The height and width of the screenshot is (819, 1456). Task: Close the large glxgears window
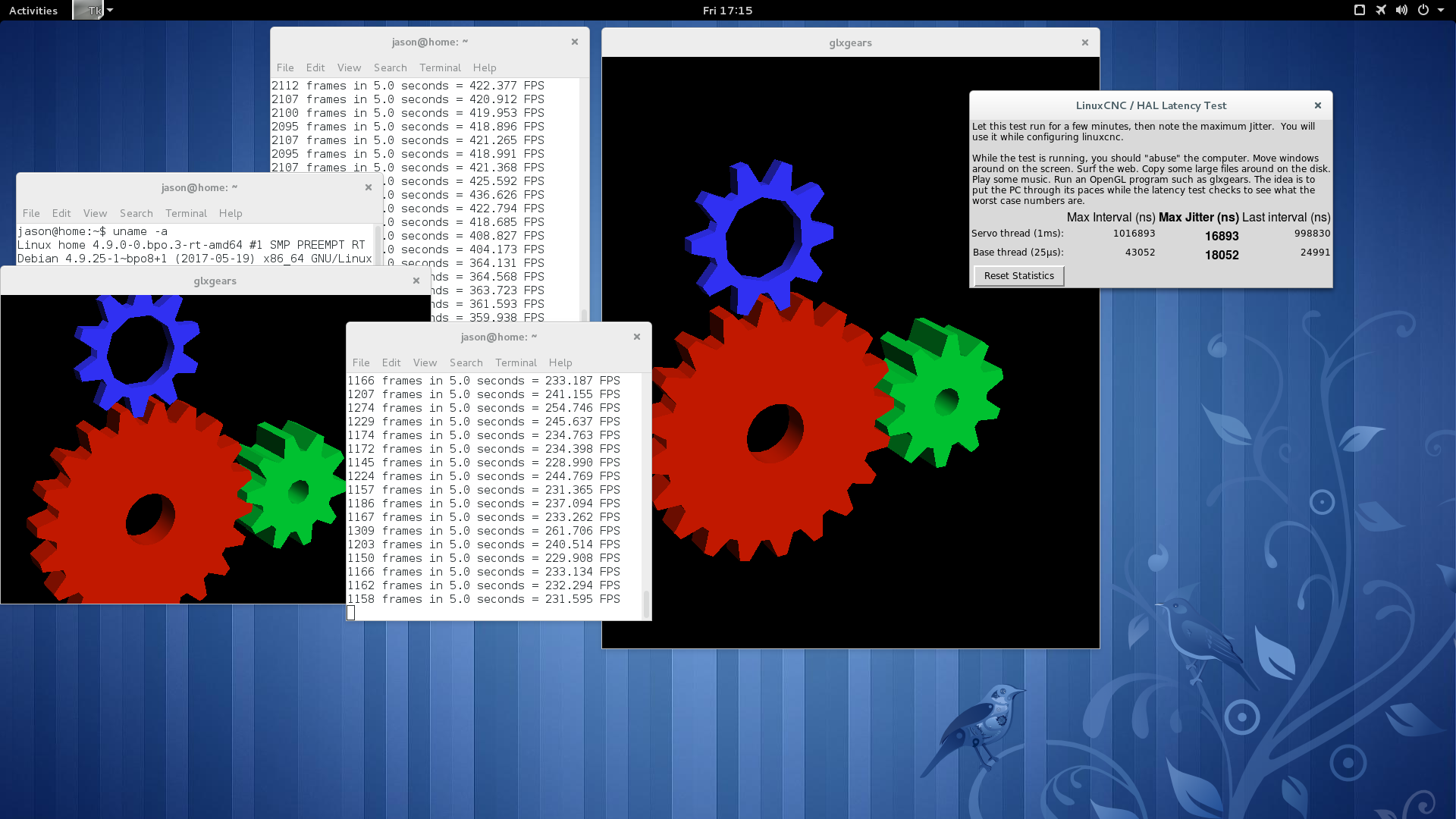1085,42
